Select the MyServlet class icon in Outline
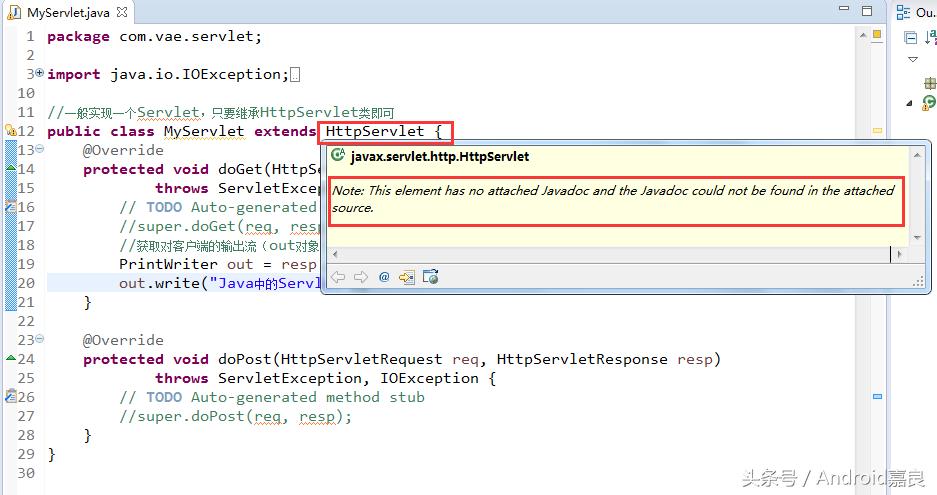Image resolution: width=937 pixels, height=495 pixels. [x=929, y=103]
